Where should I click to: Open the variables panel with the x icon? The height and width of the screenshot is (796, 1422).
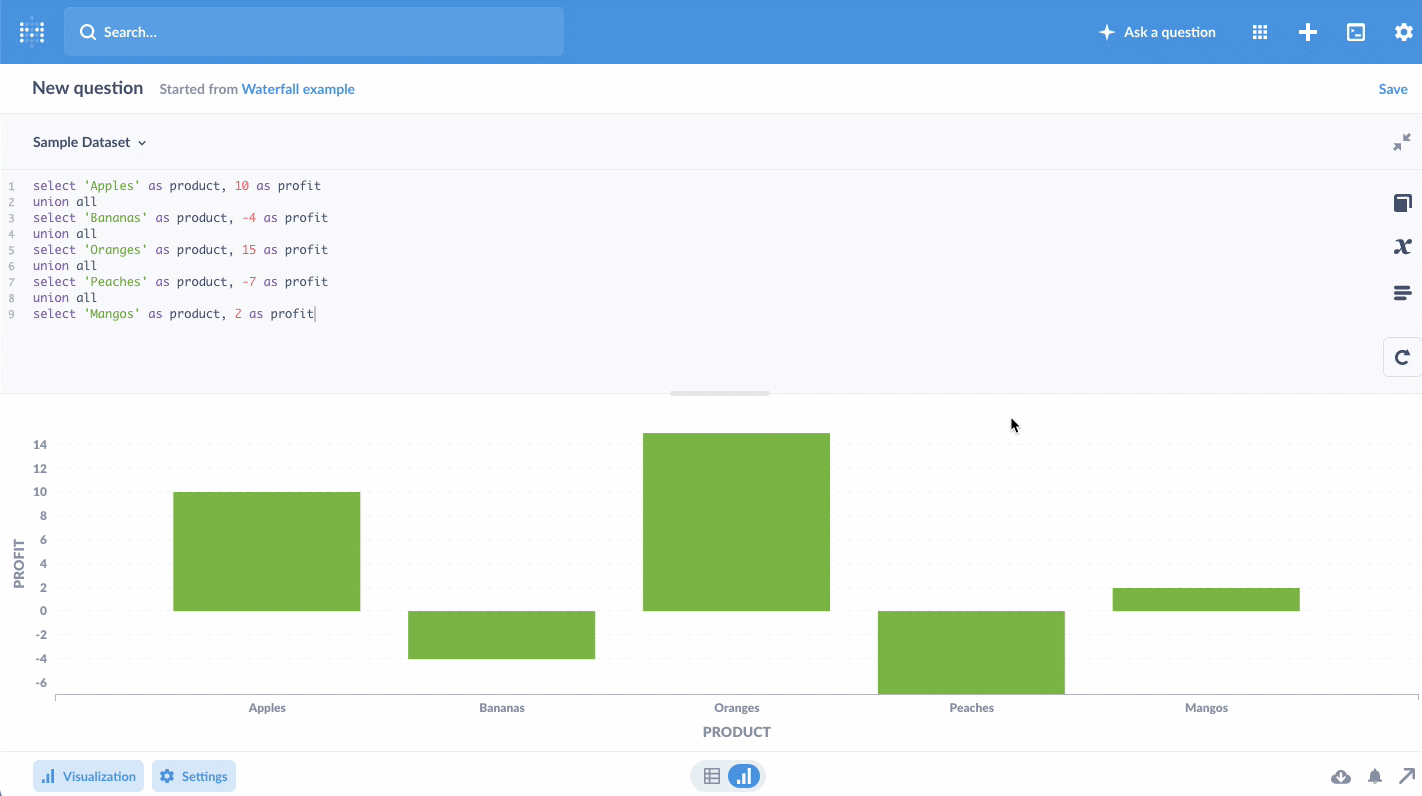1402,246
